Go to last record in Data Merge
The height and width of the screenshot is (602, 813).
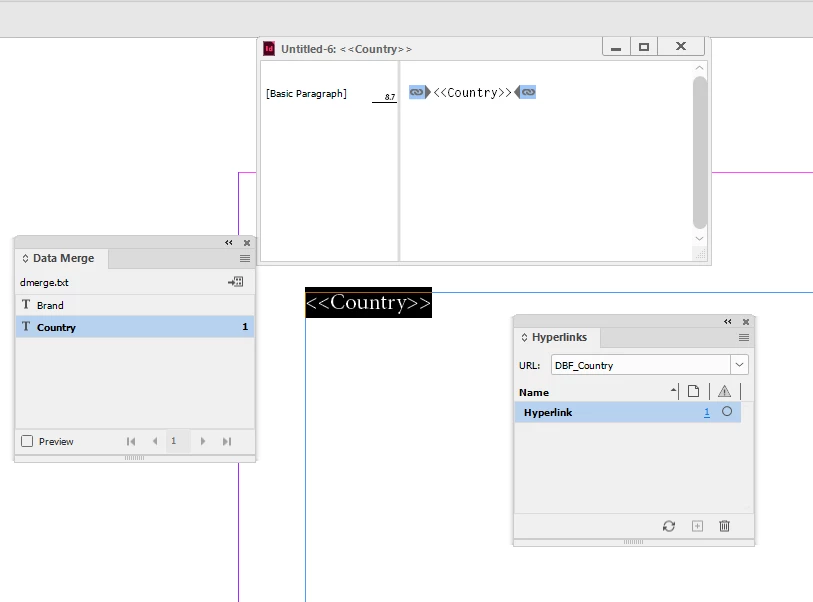point(227,441)
